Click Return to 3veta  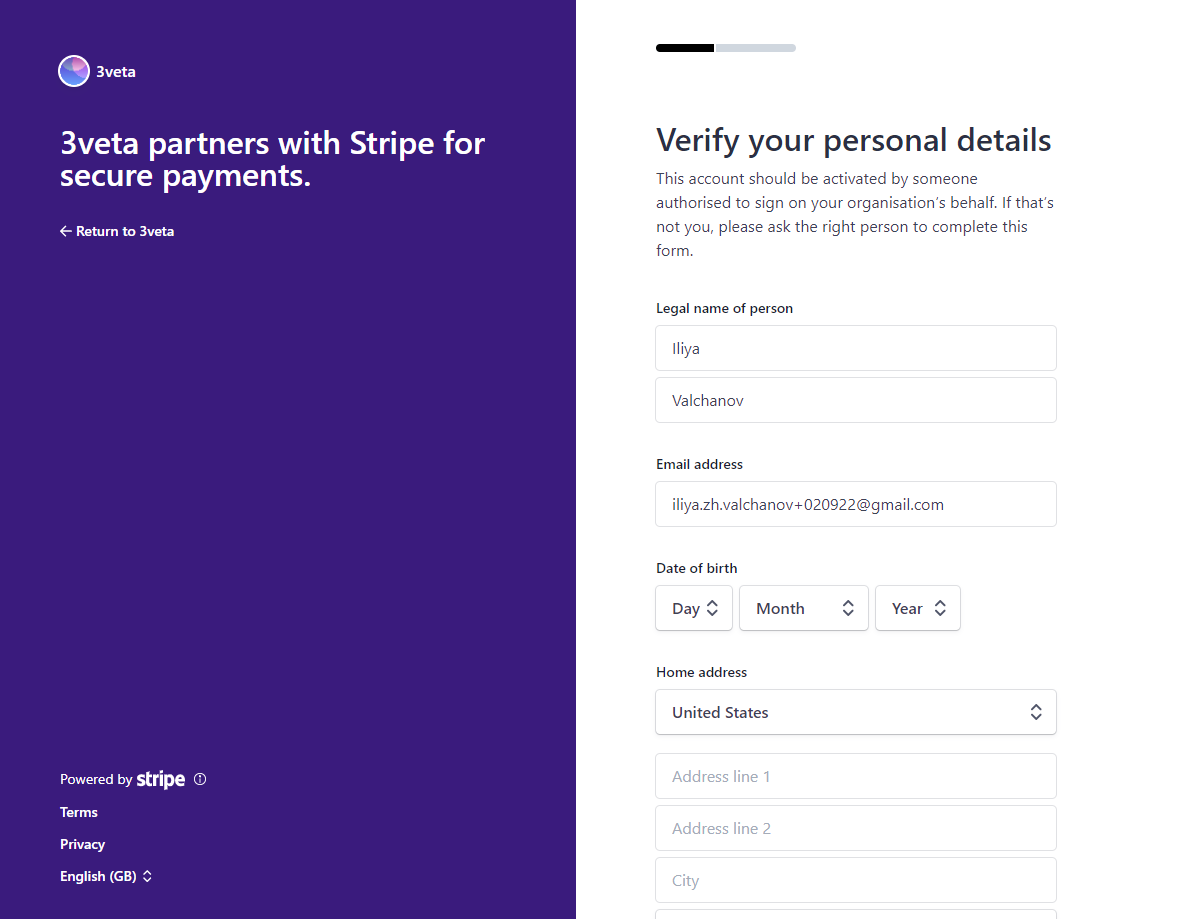pos(125,231)
